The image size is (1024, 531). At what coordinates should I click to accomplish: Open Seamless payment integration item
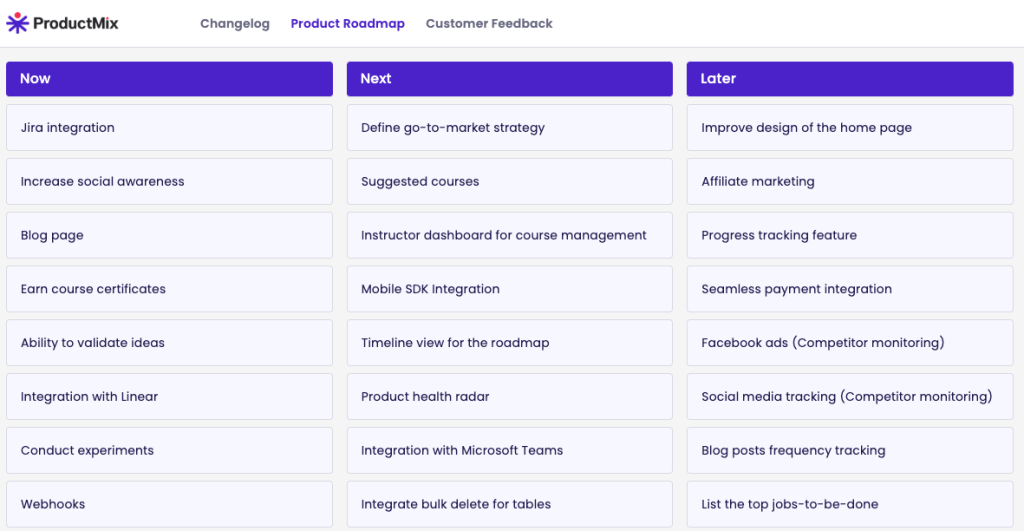[849, 289]
